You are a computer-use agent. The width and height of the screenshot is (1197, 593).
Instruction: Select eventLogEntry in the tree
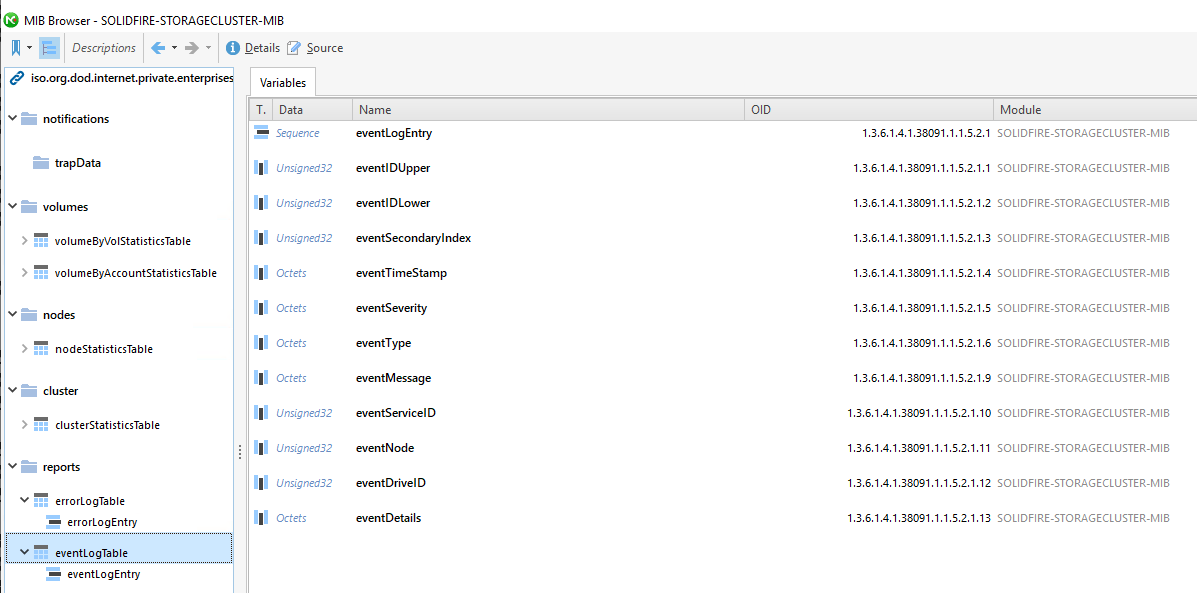(x=104, y=574)
